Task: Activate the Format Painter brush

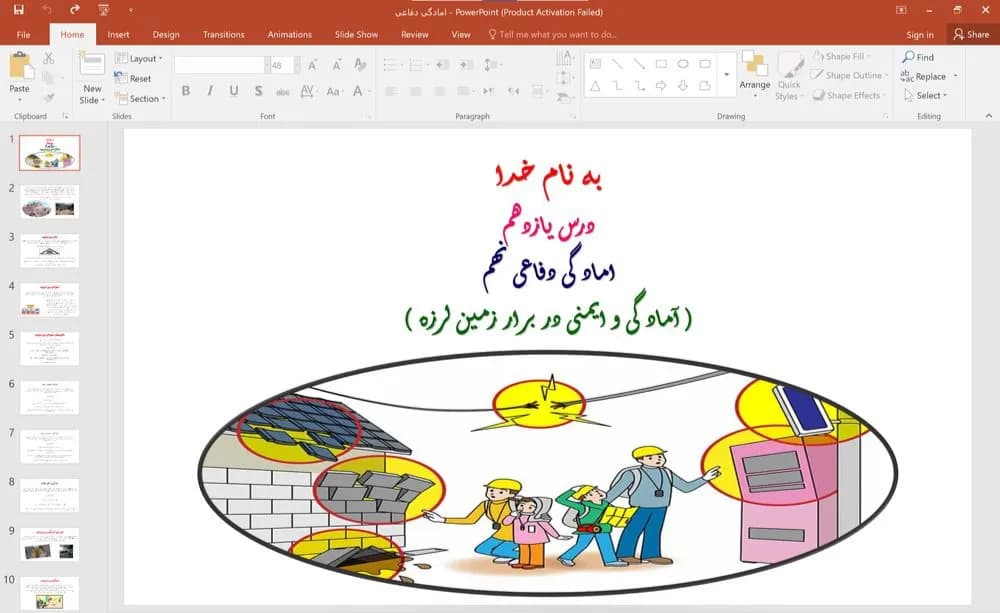Action: click(x=48, y=98)
